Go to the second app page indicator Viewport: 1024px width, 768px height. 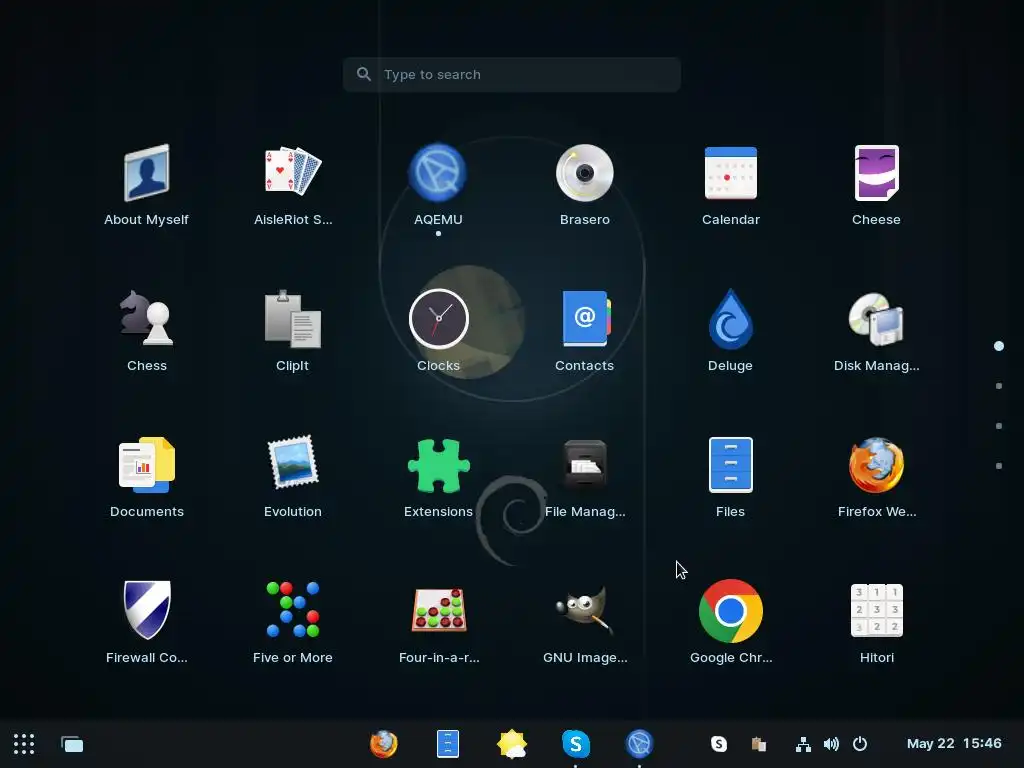[999, 386]
